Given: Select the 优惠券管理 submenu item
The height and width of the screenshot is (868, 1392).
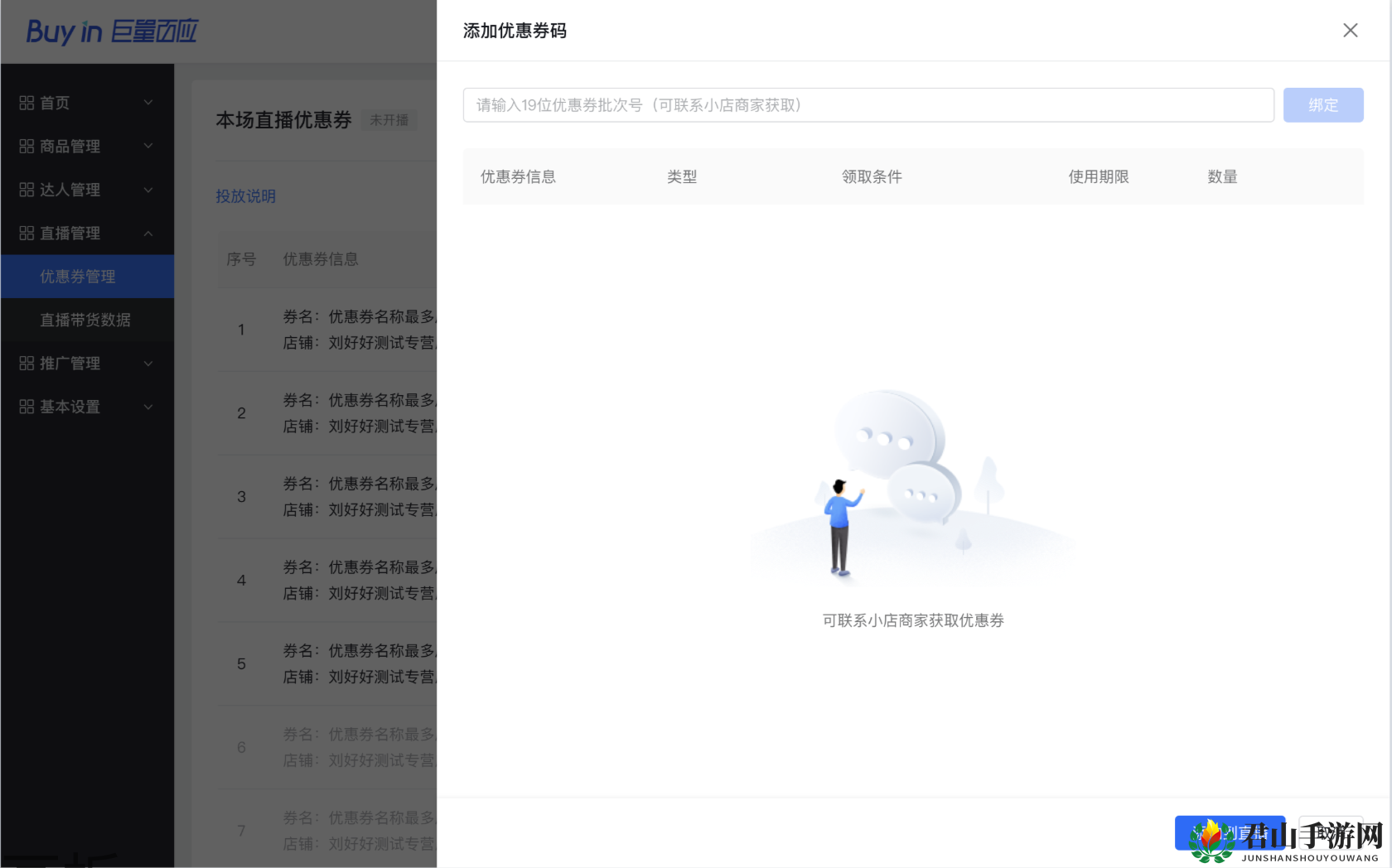Looking at the screenshot, I should point(87,277).
